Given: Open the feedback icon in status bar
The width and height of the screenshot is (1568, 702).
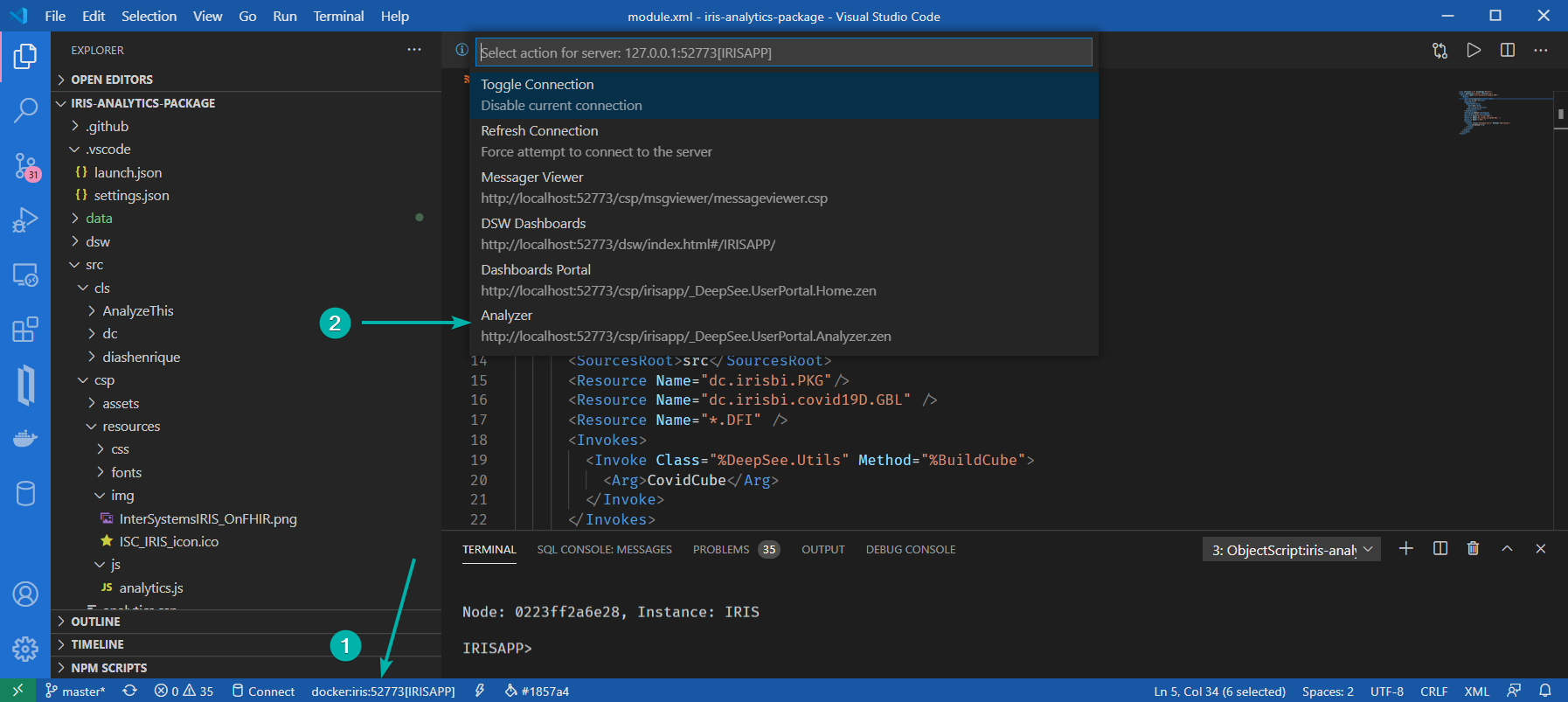Looking at the screenshot, I should 1514,691.
